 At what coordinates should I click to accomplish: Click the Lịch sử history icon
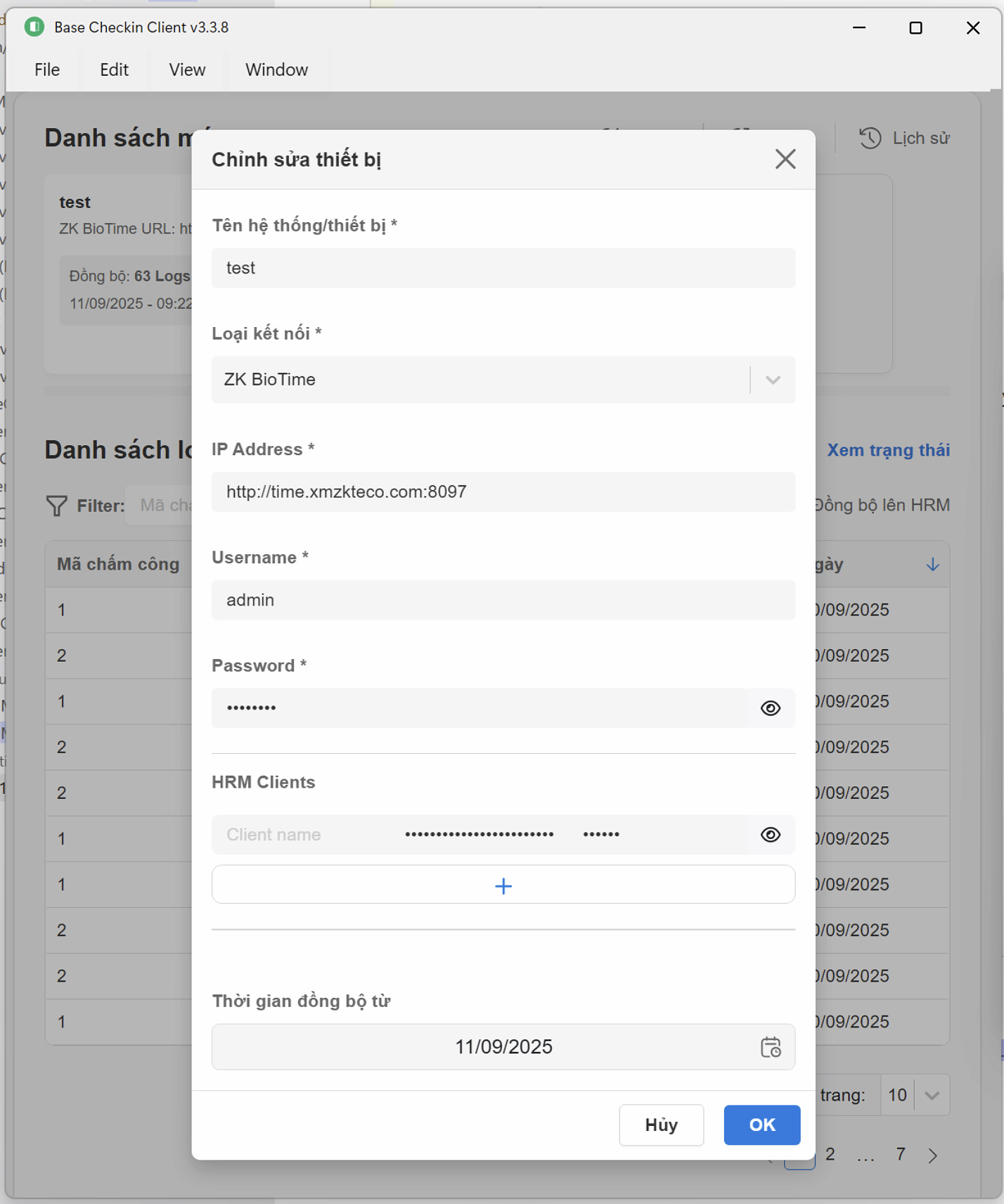click(x=870, y=139)
